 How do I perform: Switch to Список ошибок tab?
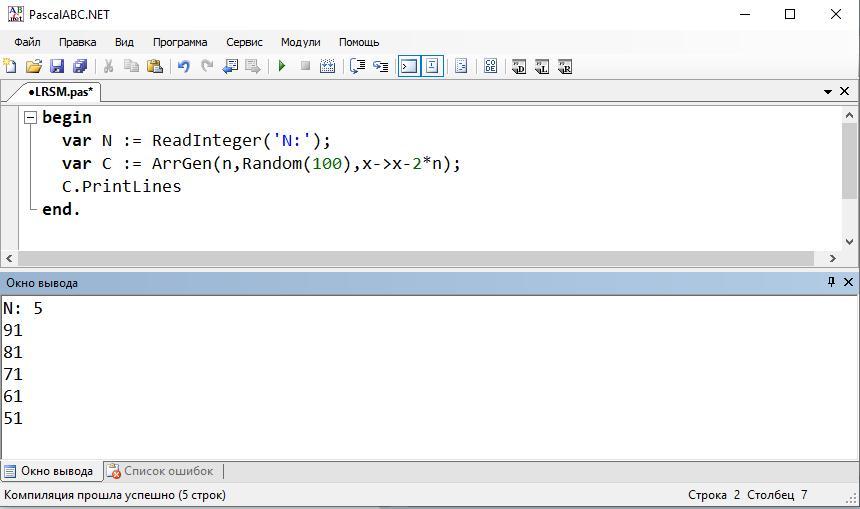coord(161,471)
